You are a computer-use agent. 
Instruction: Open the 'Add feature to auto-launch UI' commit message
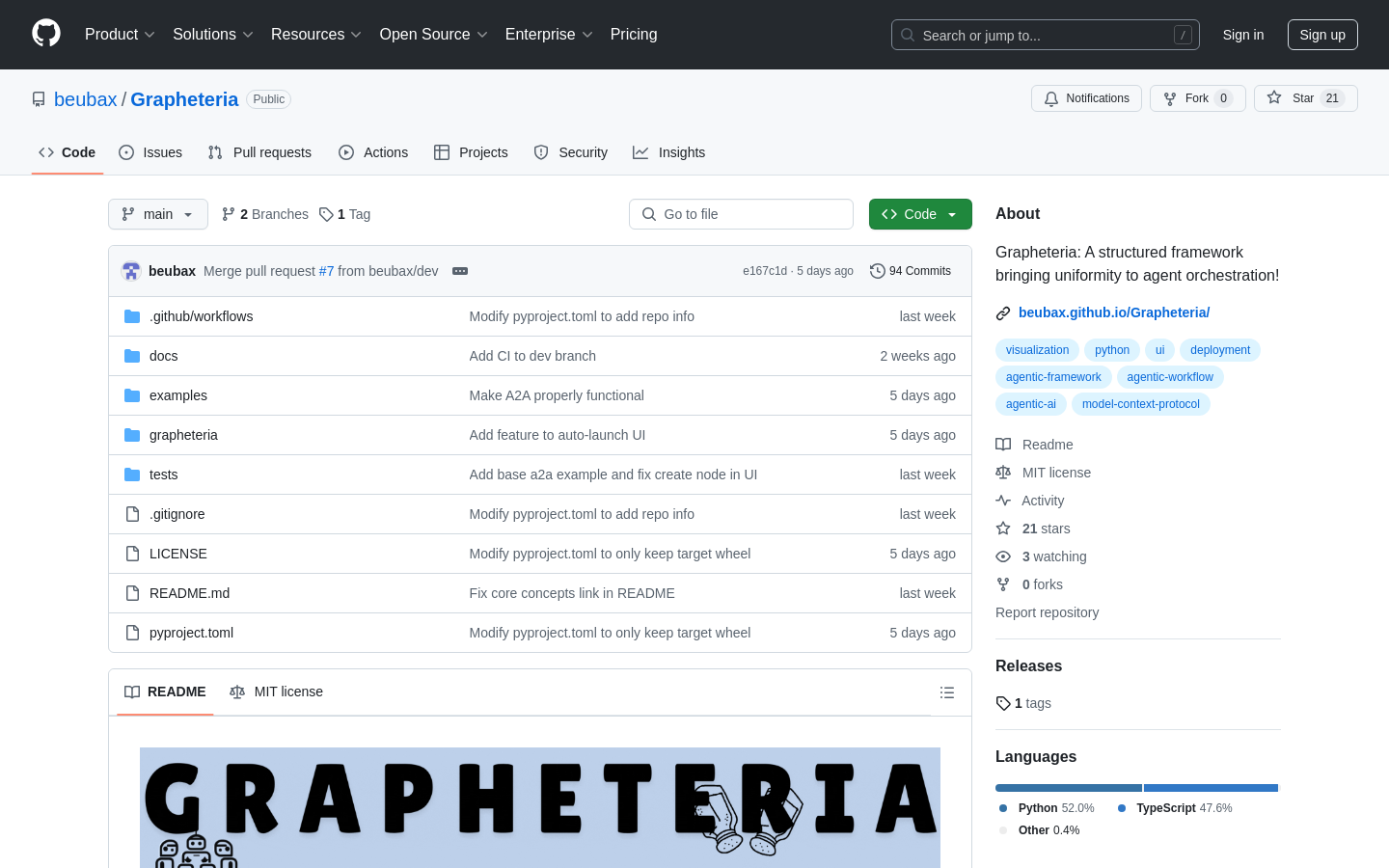point(558,435)
